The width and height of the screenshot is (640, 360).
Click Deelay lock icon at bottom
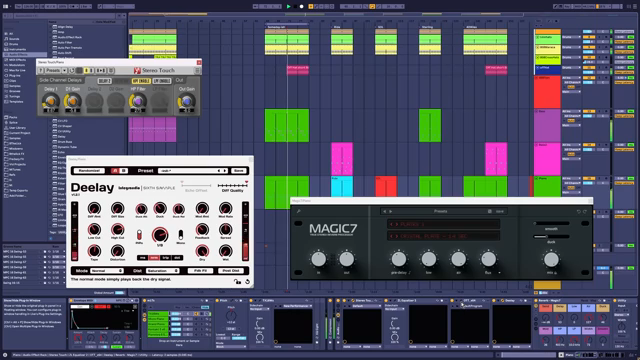[237, 281]
